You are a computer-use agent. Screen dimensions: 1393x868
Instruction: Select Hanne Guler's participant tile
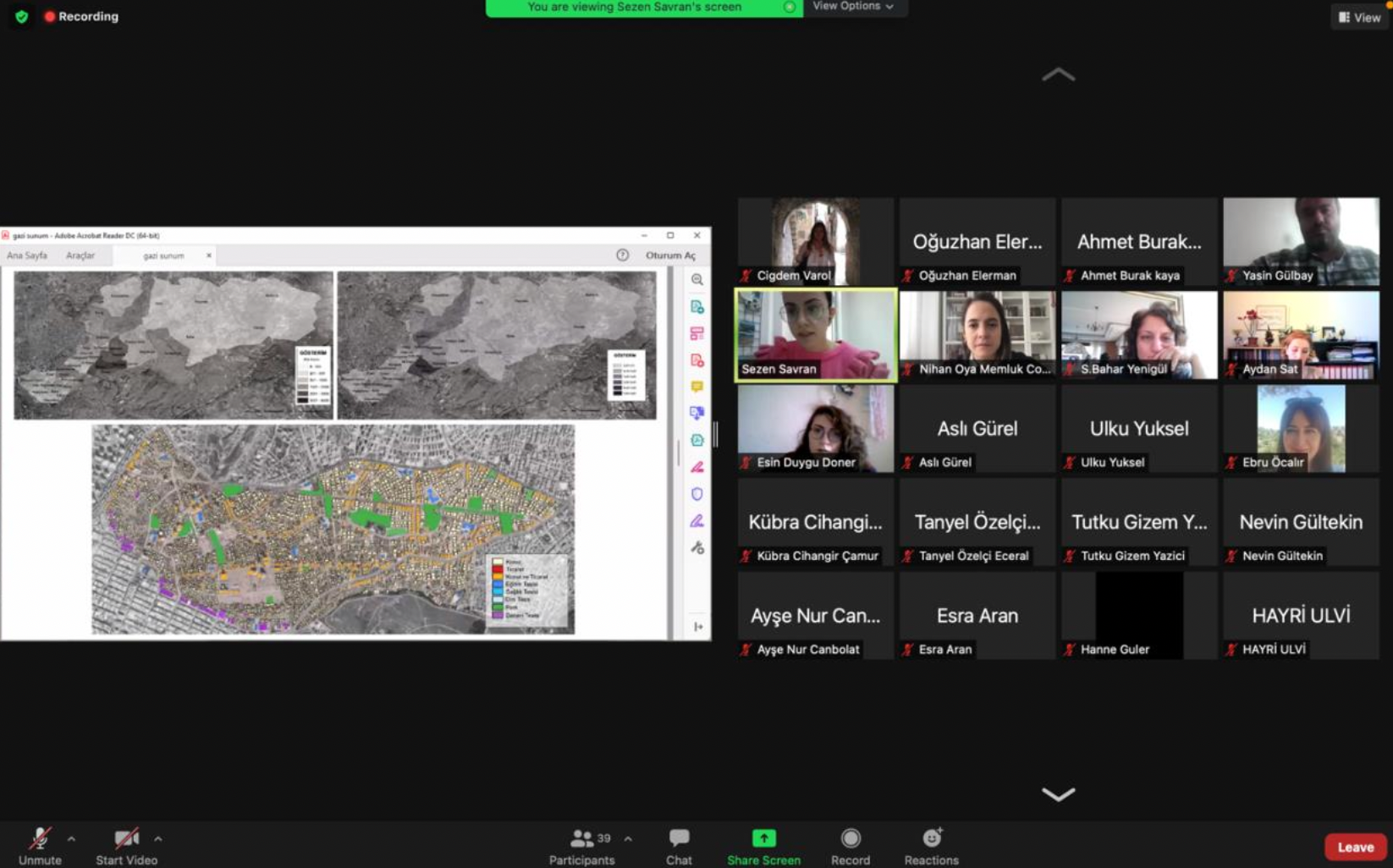click(1139, 616)
